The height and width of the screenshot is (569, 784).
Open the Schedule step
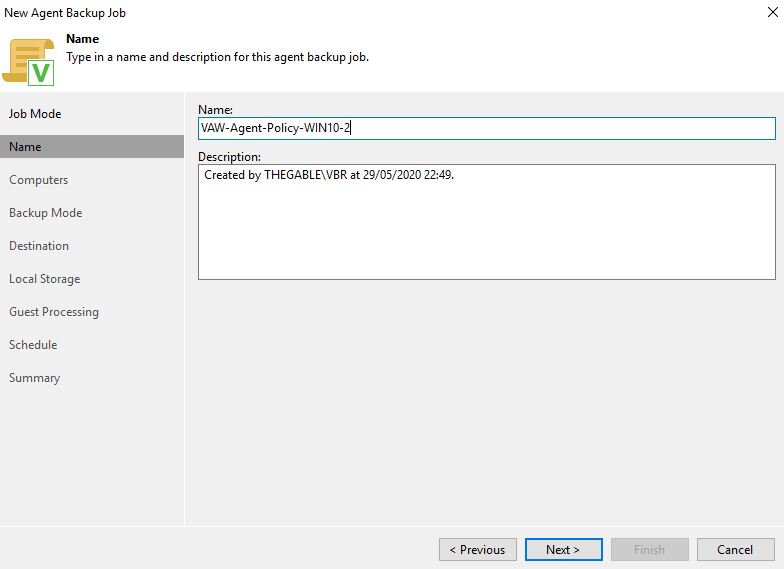point(33,344)
